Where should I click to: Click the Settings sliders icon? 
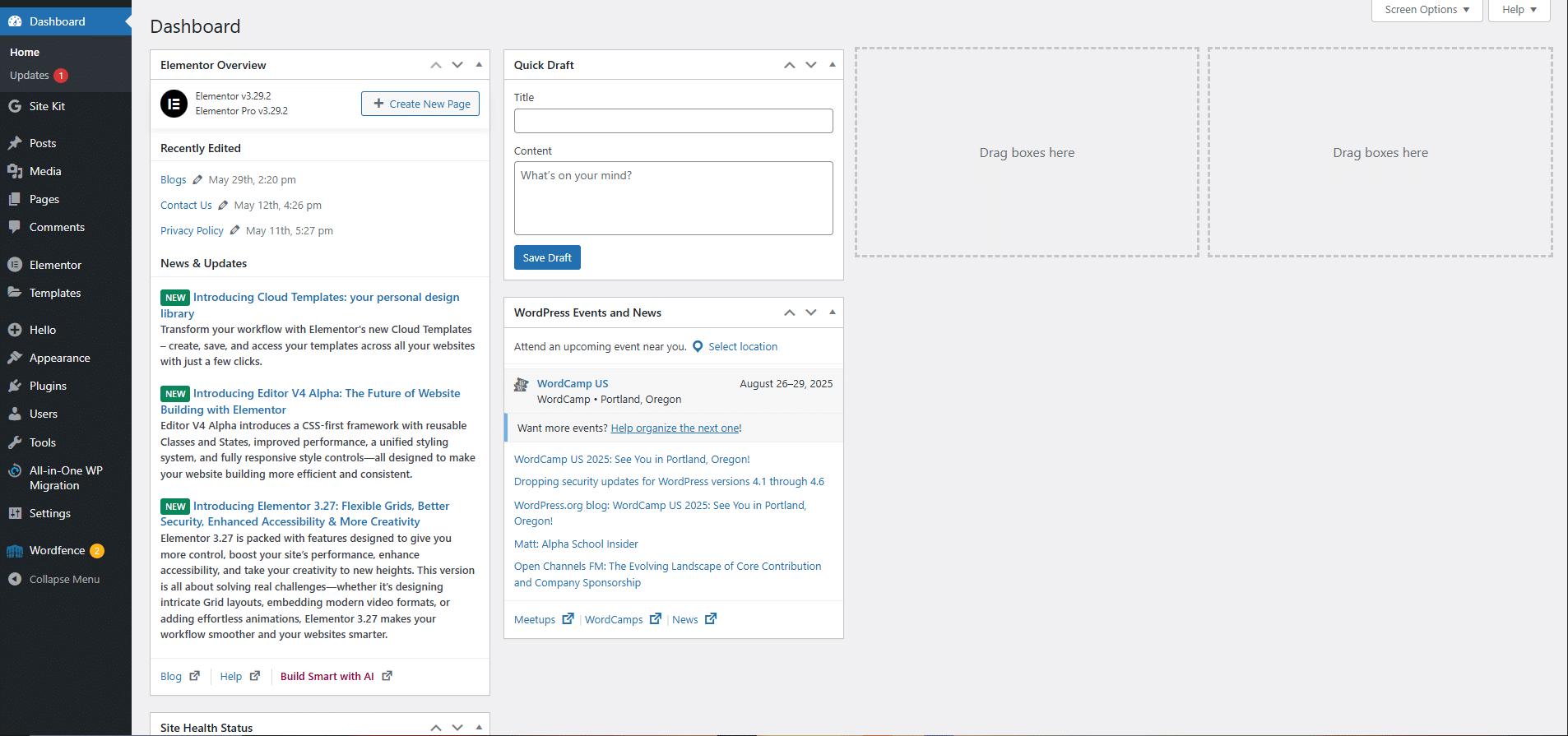tap(15, 513)
